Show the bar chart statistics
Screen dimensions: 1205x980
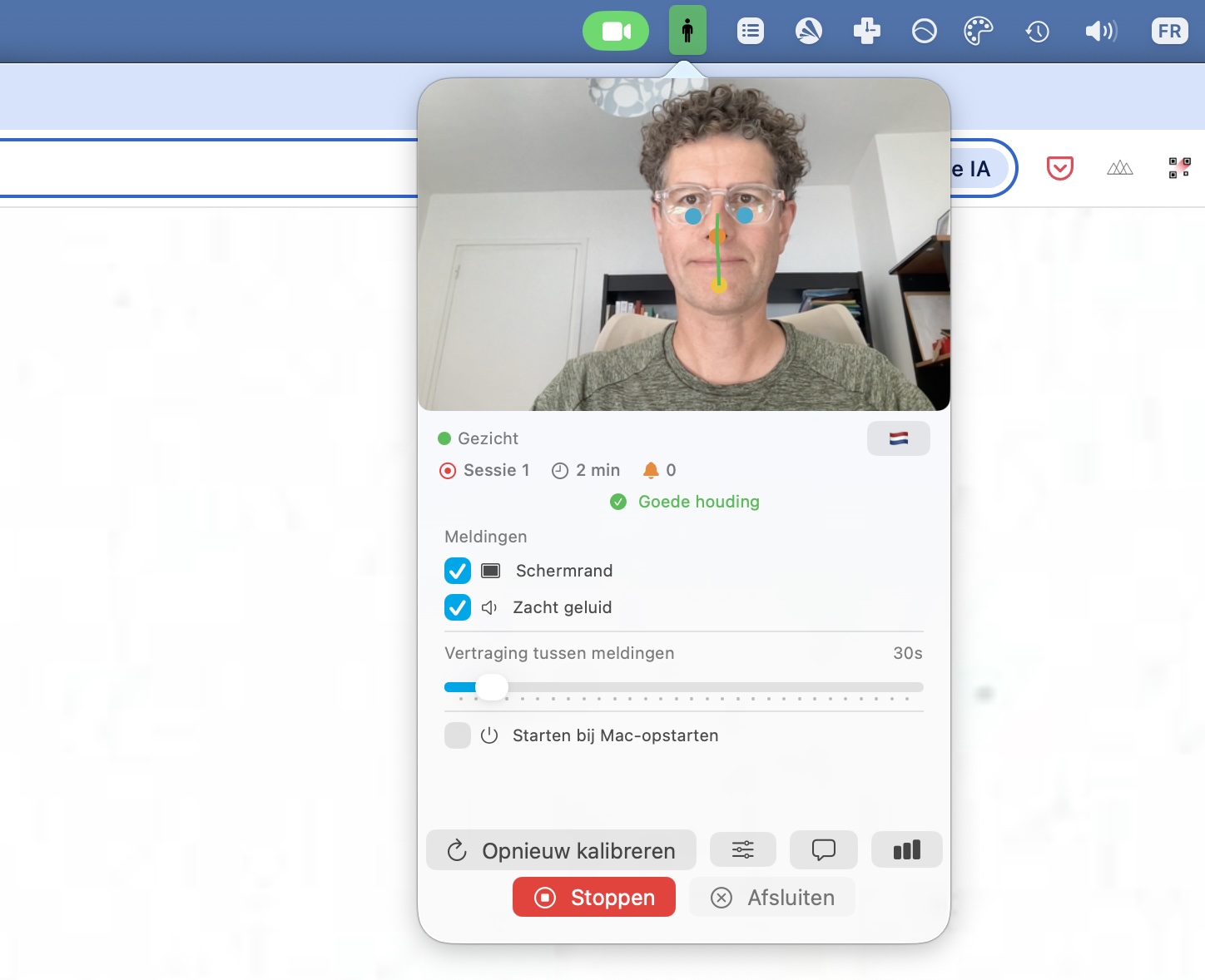(907, 849)
